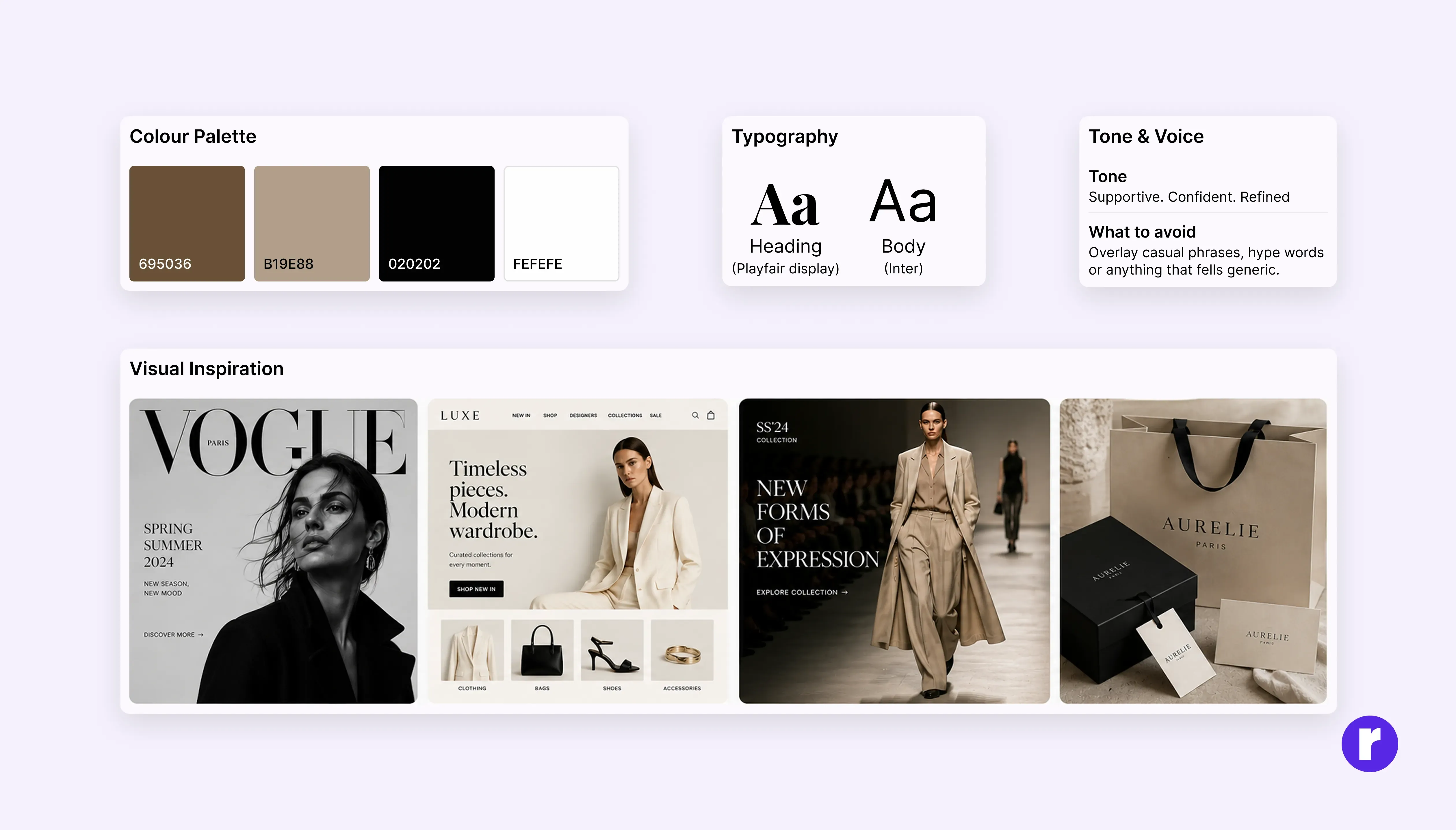Click the 'Visual Inspiration' heading
This screenshot has width=1456, height=830.
pos(206,369)
